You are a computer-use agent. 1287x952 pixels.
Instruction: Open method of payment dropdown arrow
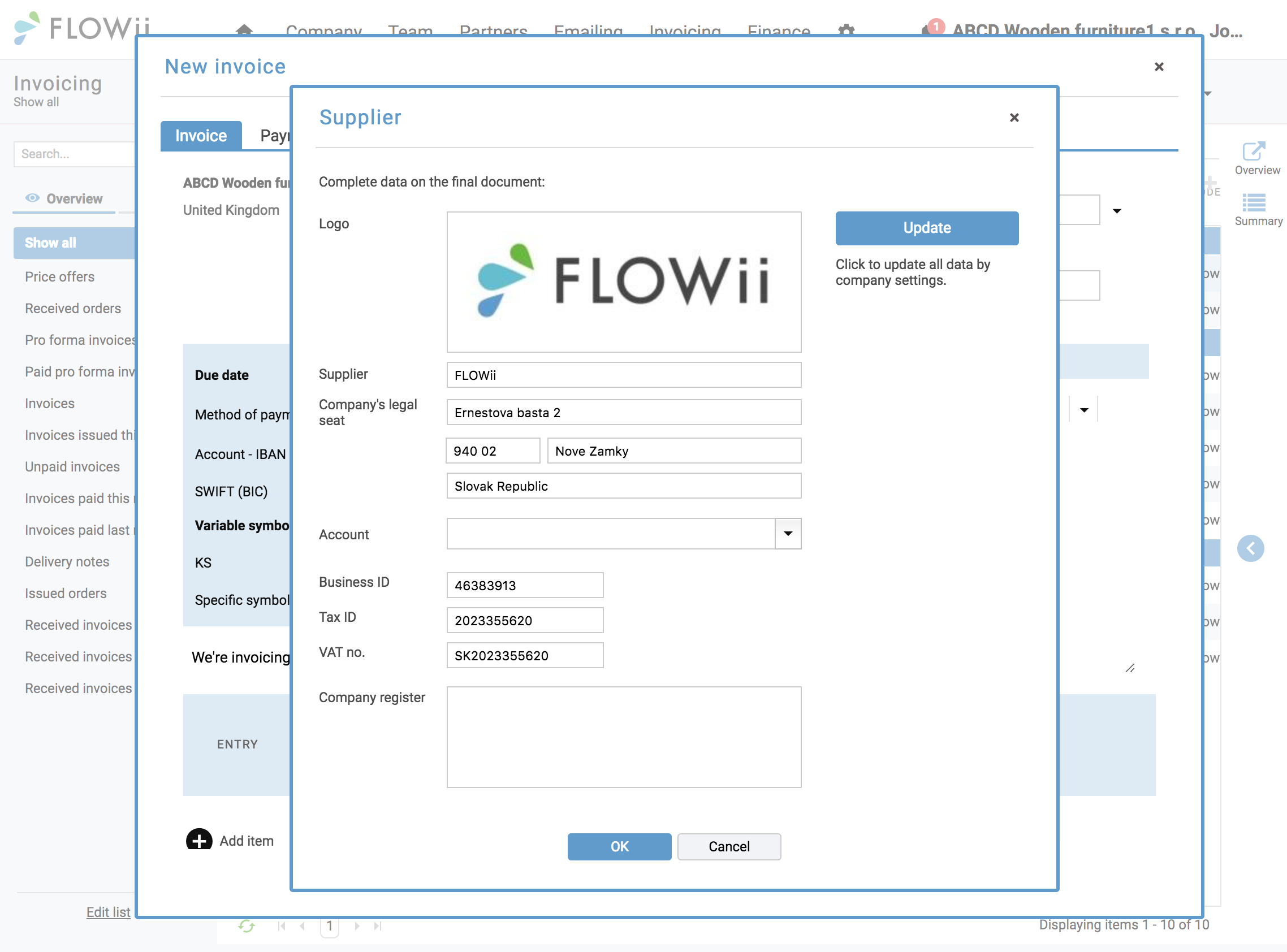[x=1083, y=410]
